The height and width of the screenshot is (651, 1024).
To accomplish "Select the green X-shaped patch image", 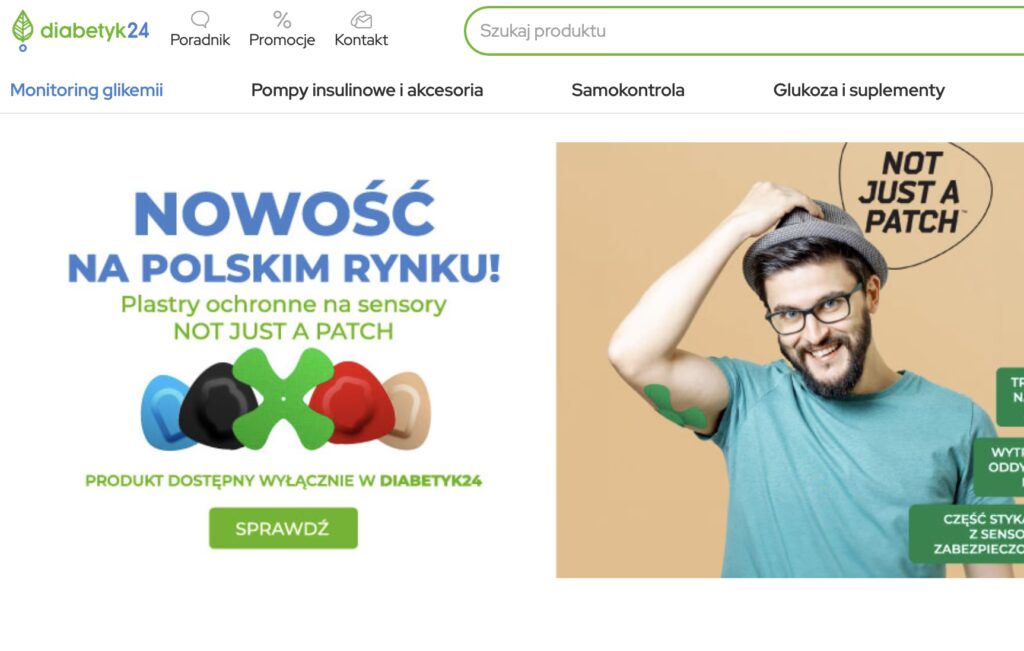I will (283, 398).
